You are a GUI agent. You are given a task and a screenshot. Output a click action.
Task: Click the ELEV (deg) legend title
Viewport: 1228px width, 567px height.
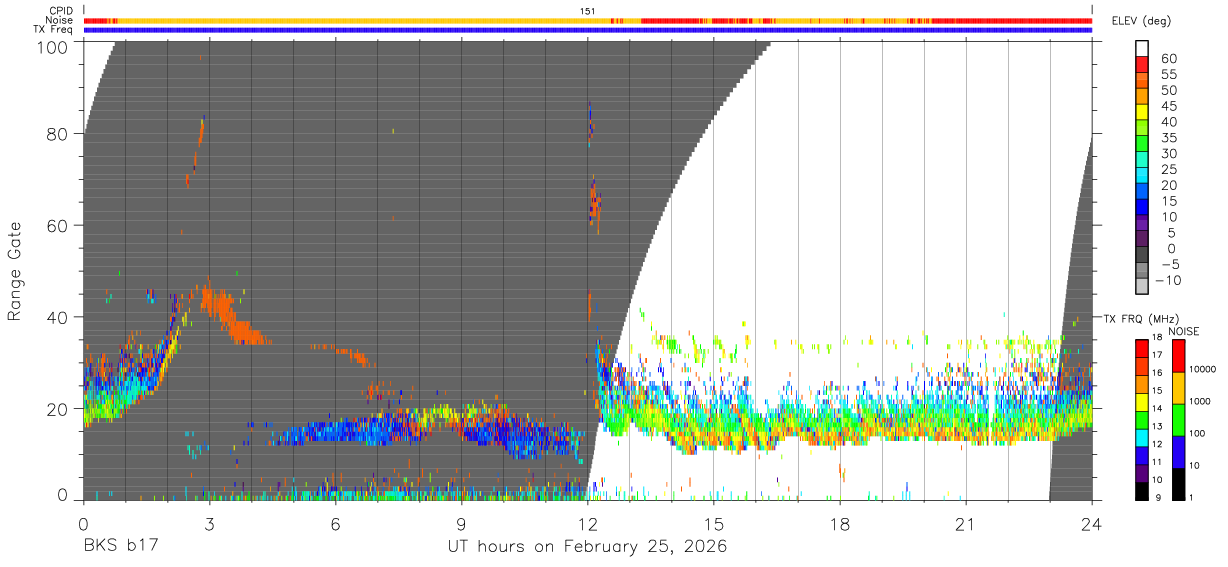click(x=1141, y=20)
